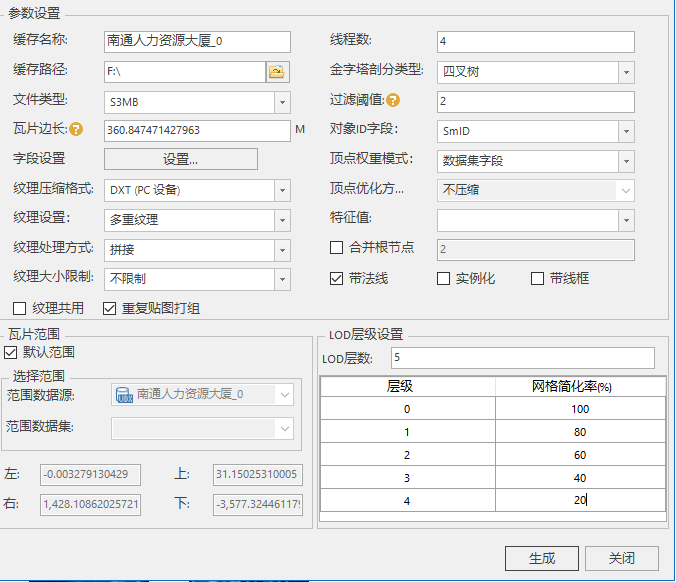The height and width of the screenshot is (582, 676).
Task: Click the simplification rate cell 20
Action: pyautogui.click(x=580, y=501)
